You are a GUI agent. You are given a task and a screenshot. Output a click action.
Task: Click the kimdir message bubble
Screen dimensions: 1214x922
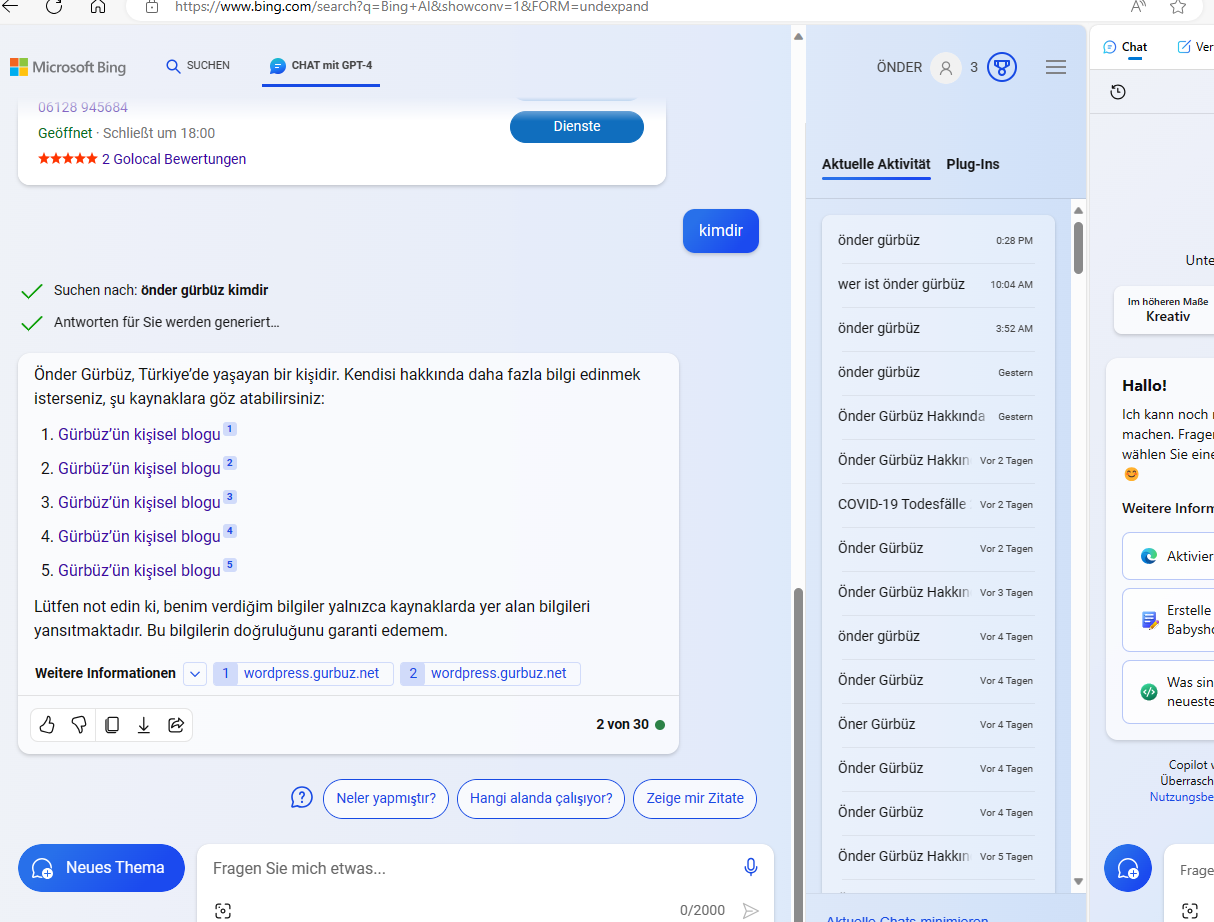pos(721,231)
